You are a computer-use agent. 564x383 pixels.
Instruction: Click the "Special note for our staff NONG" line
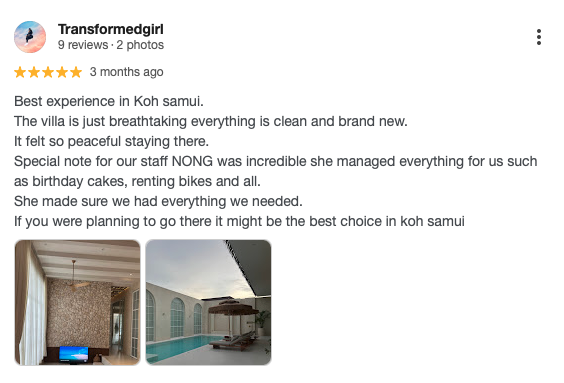(276, 161)
